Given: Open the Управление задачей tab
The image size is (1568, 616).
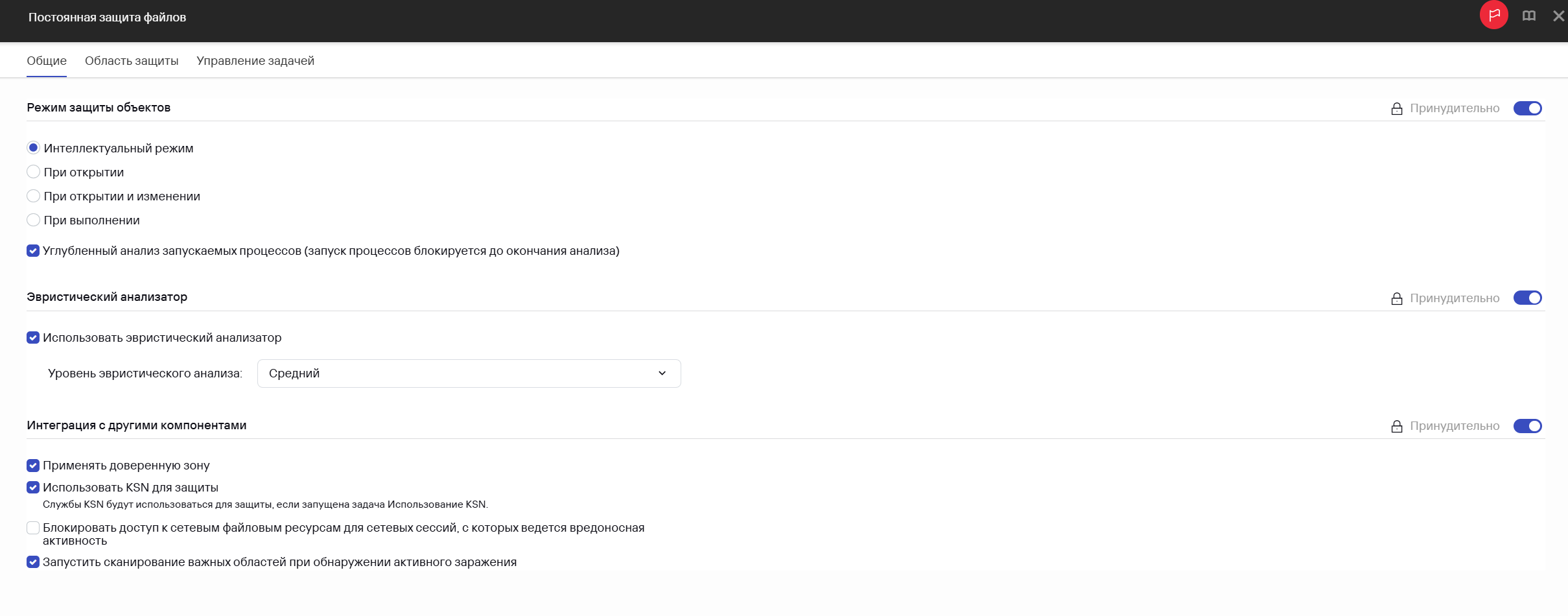Looking at the screenshot, I should coord(255,61).
